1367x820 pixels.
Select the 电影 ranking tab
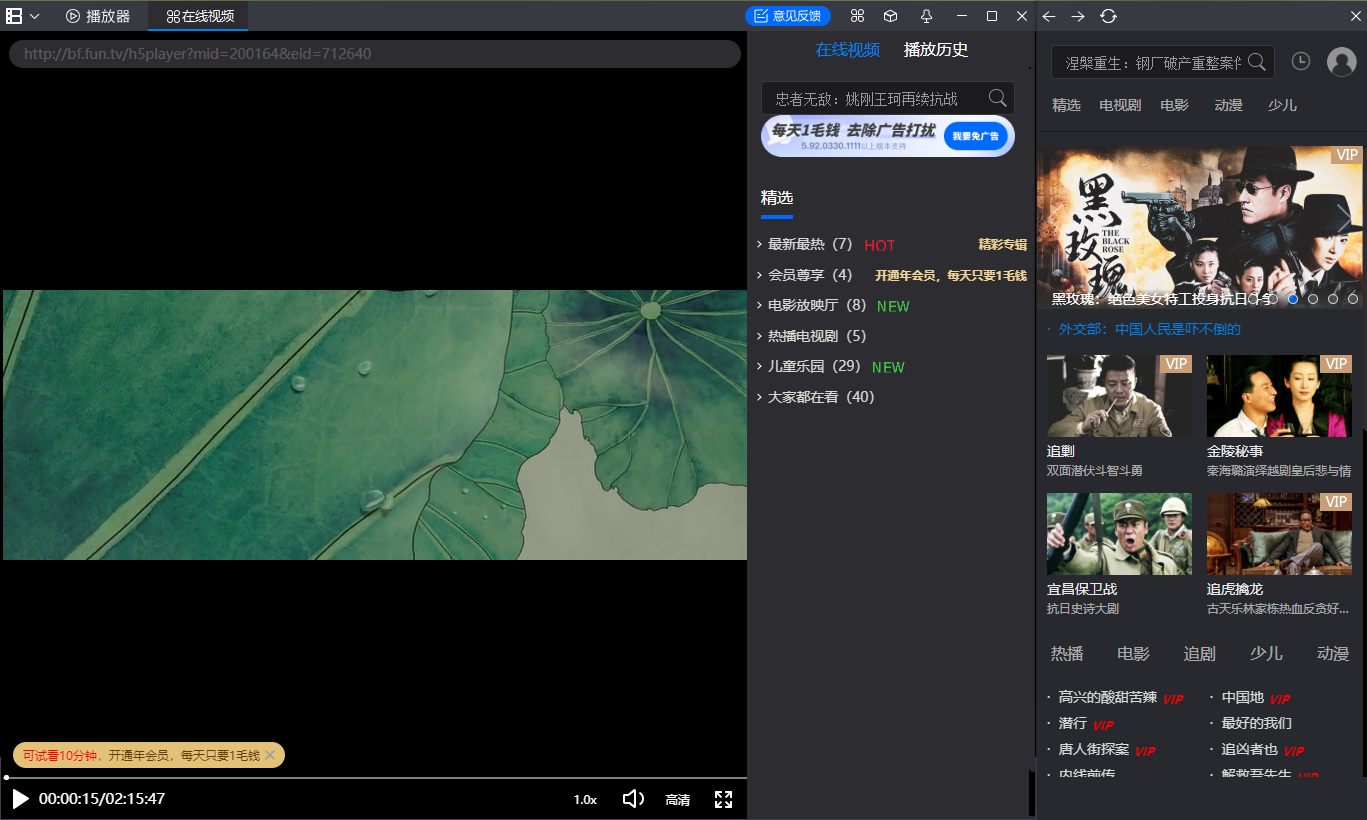[x=1133, y=653]
